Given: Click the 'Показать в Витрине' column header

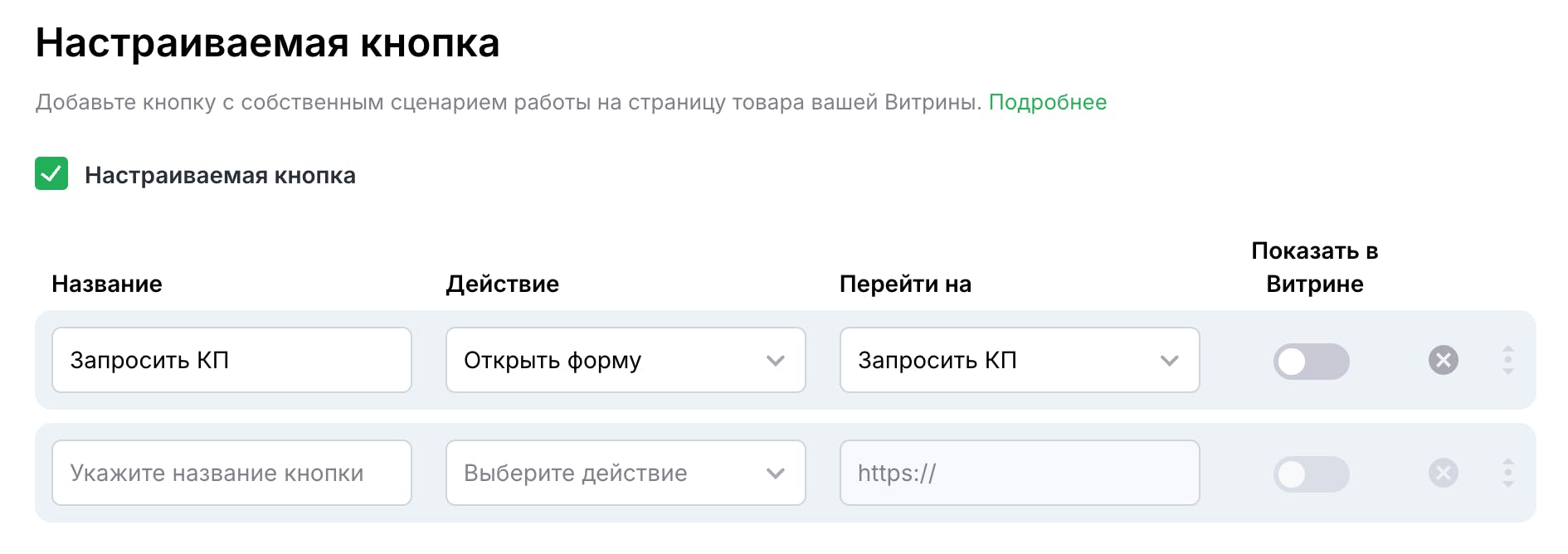Looking at the screenshot, I should point(1314,267).
